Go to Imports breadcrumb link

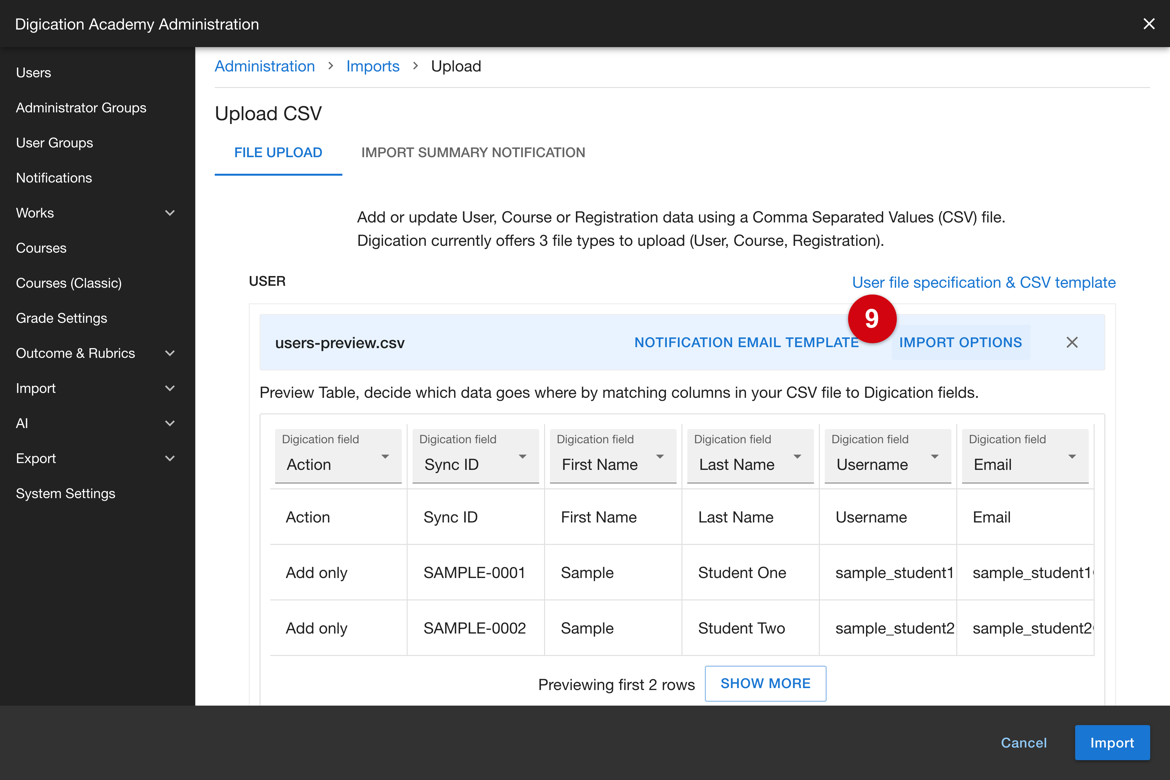[372, 66]
